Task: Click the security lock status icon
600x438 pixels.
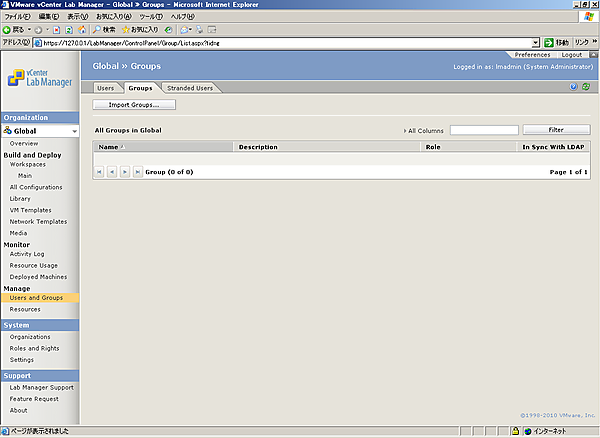Action: point(515,431)
